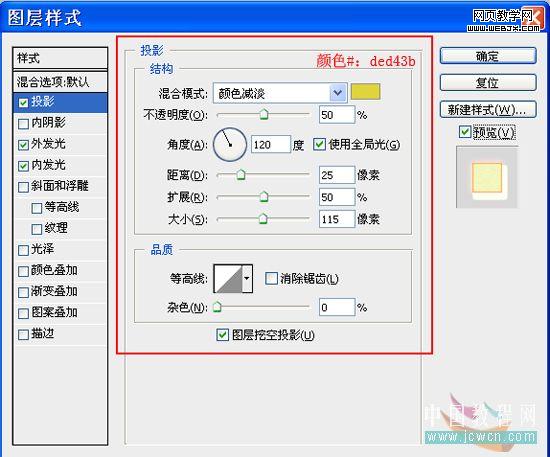Click the style preview thumbnail
Screen dimensions: 550x457
487,177
